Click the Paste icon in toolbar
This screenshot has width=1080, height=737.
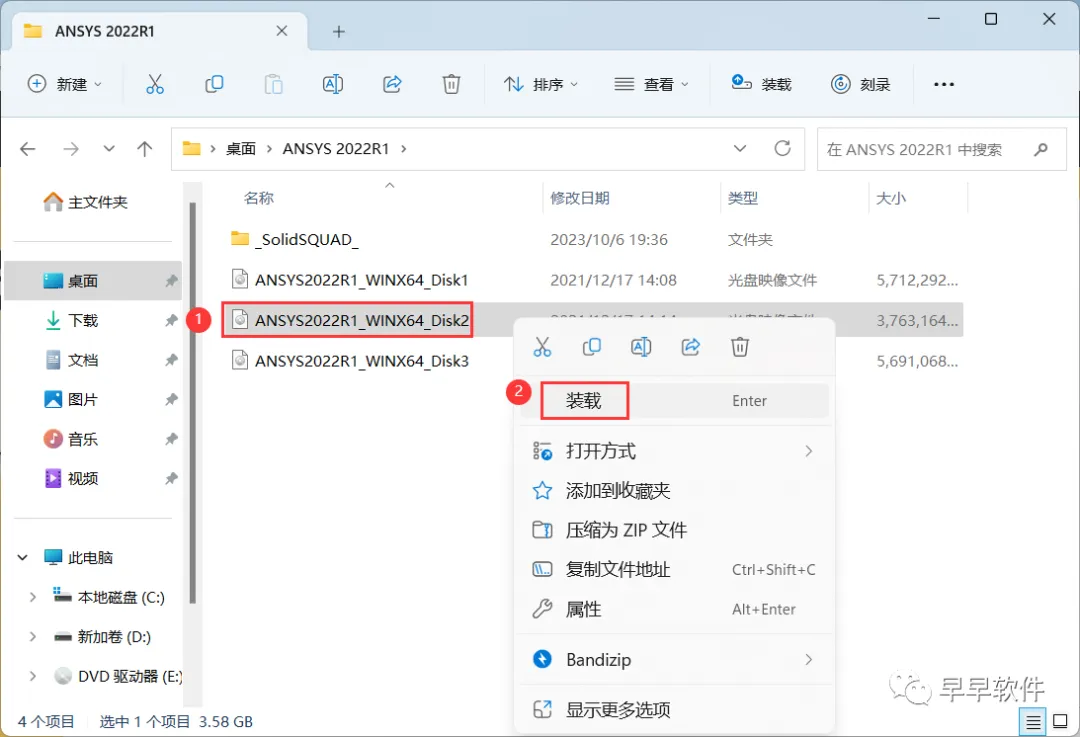coord(273,84)
